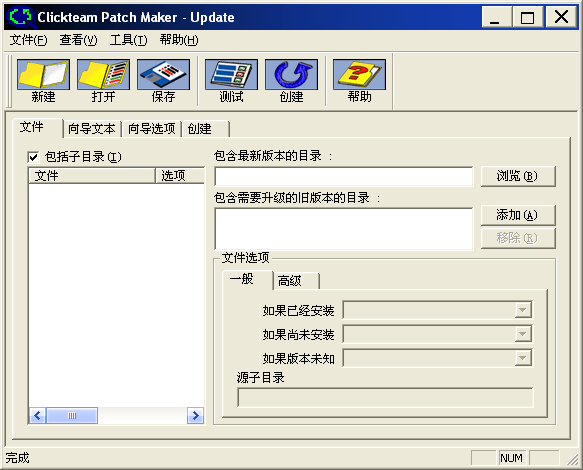The height and width of the screenshot is (470, 583).
Task: Click the 添加(A) button
Action: point(518,215)
